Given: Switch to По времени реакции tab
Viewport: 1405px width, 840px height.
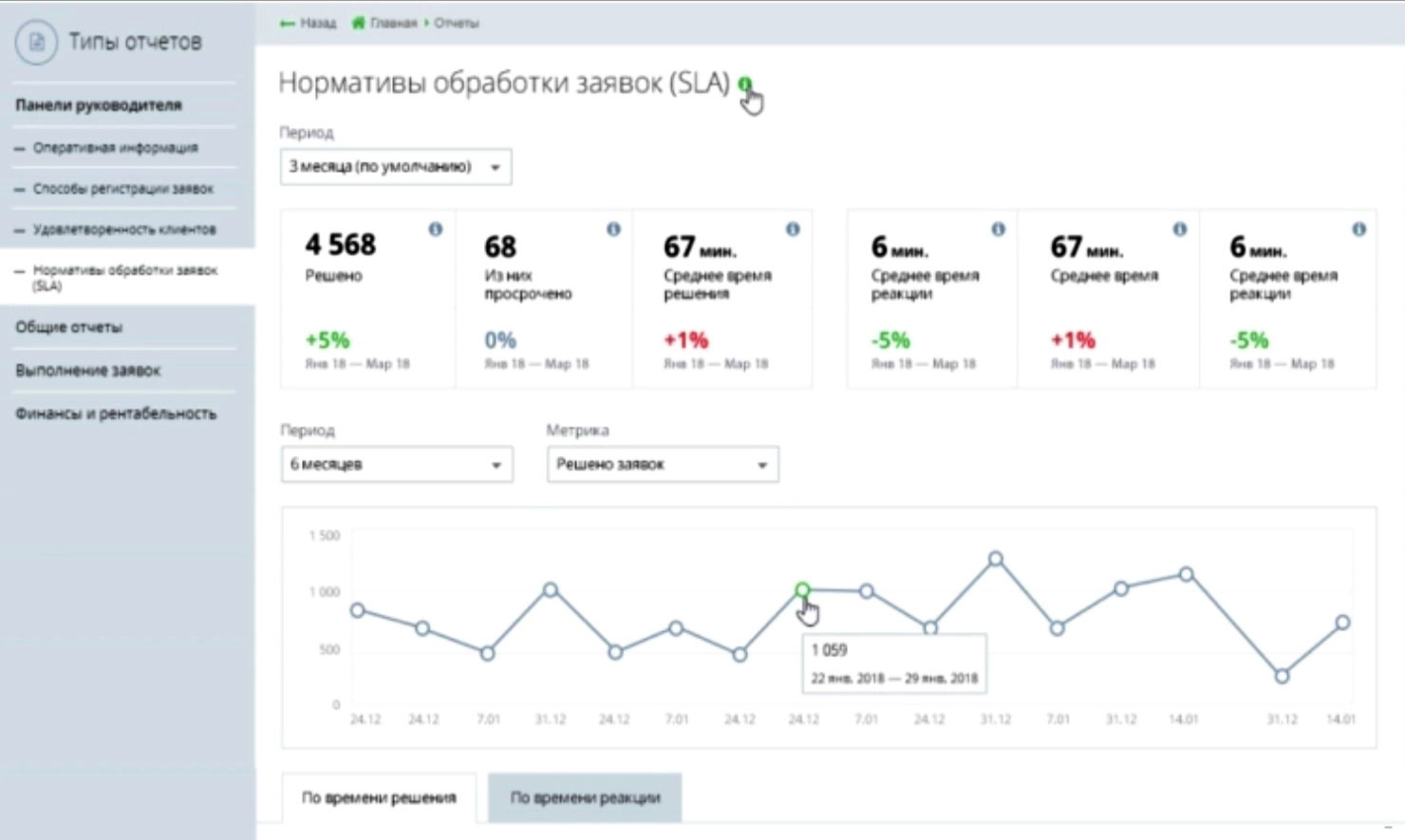Looking at the screenshot, I should pyautogui.click(x=584, y=797).
